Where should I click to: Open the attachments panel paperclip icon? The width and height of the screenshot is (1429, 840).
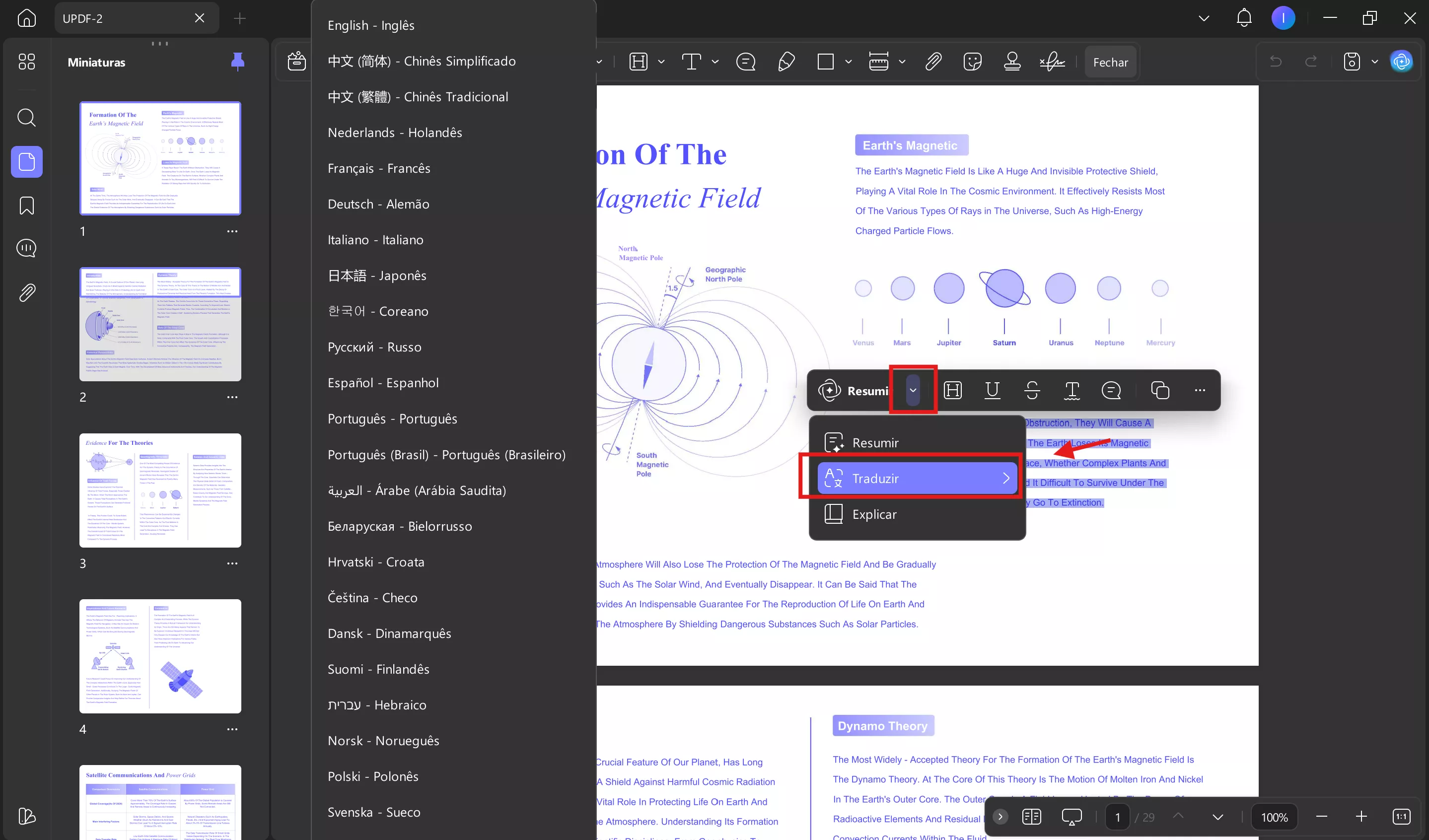26,293
